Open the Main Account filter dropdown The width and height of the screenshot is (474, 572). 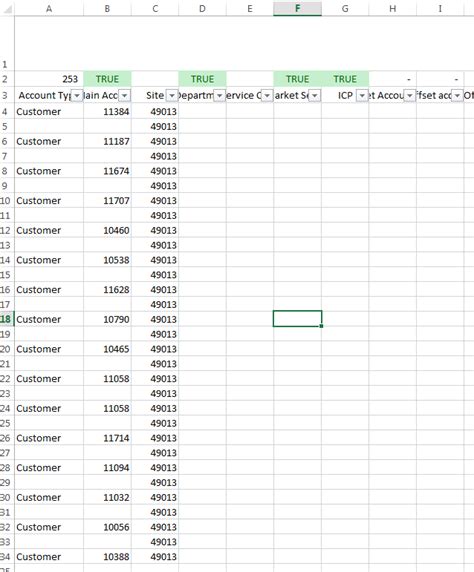pyautogui.click(x=124, y=96)
